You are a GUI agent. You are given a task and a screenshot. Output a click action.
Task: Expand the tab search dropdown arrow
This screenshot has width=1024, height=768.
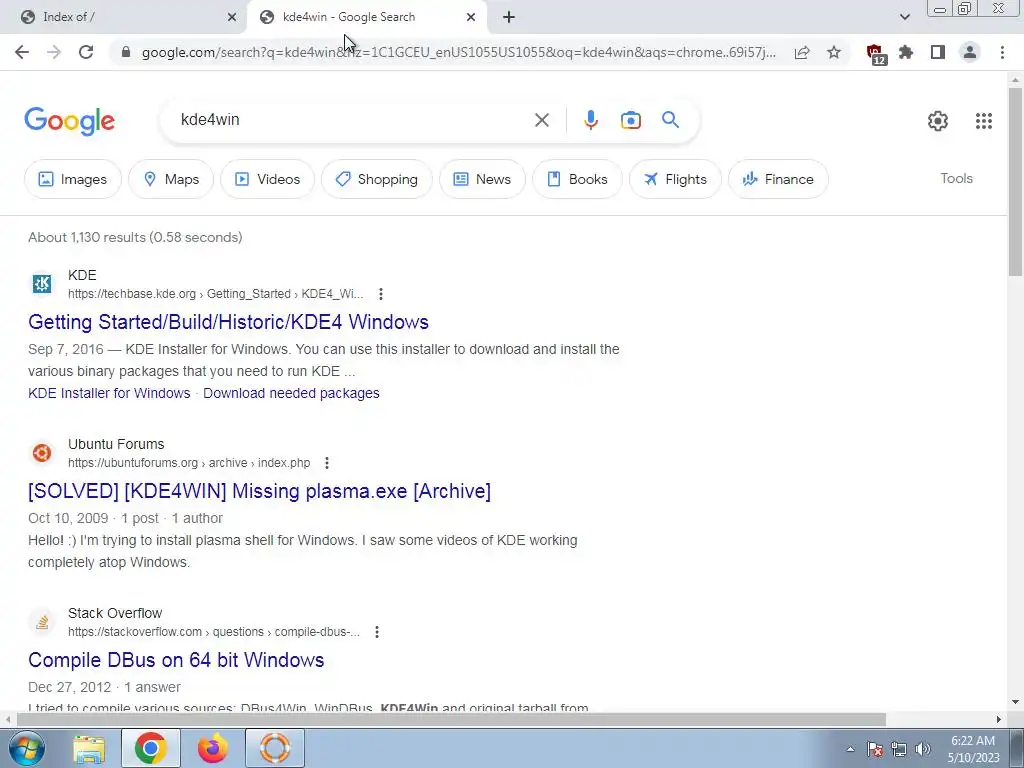(x=904, y=17)
